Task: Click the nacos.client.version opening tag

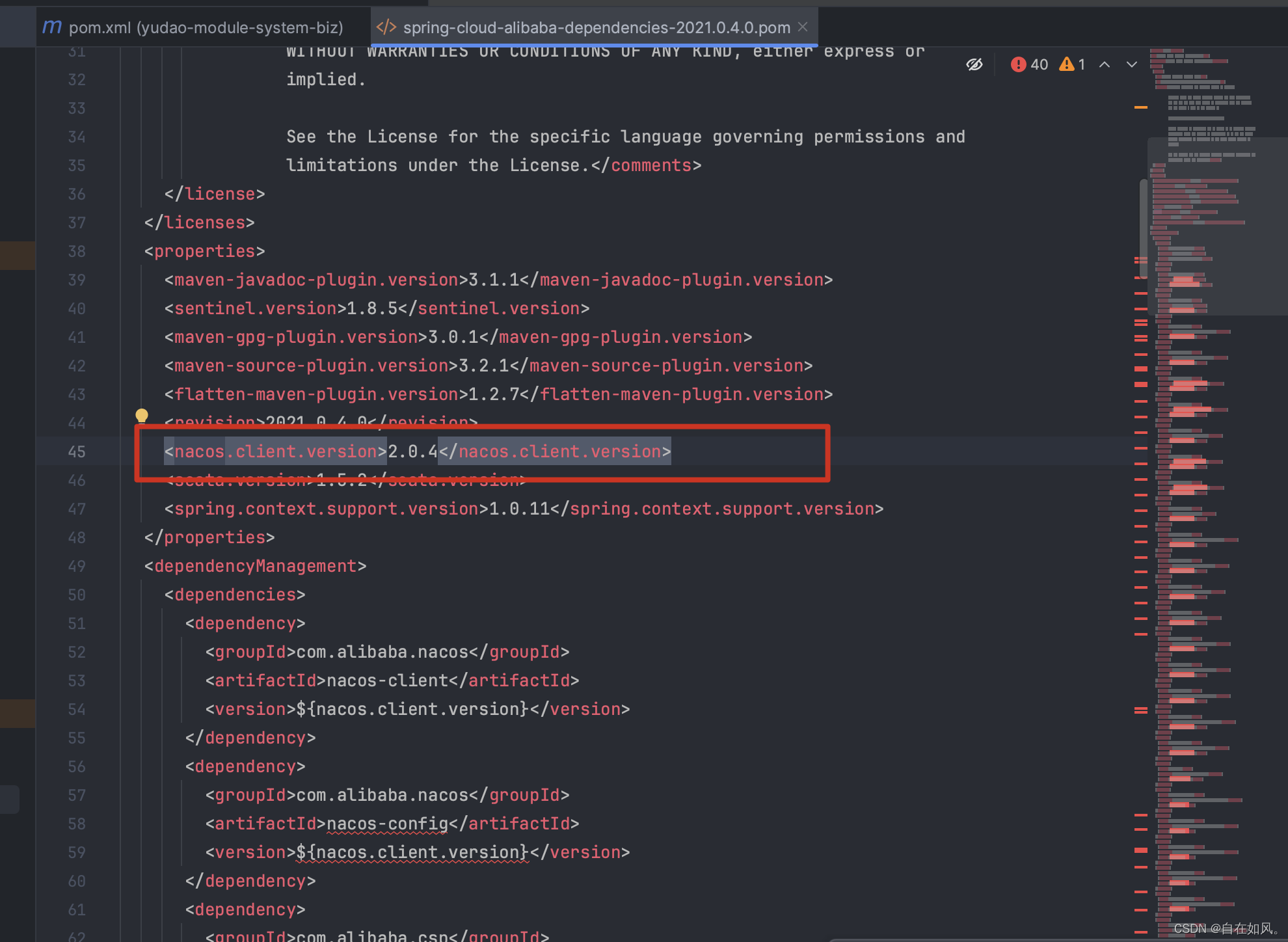Action: (x=276, y=451)
